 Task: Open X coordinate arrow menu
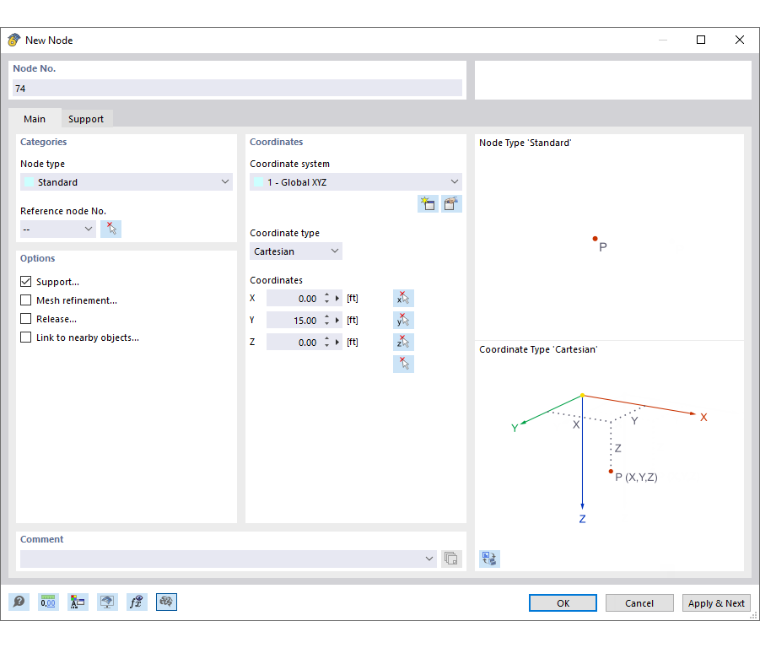(x=337, y=298)
